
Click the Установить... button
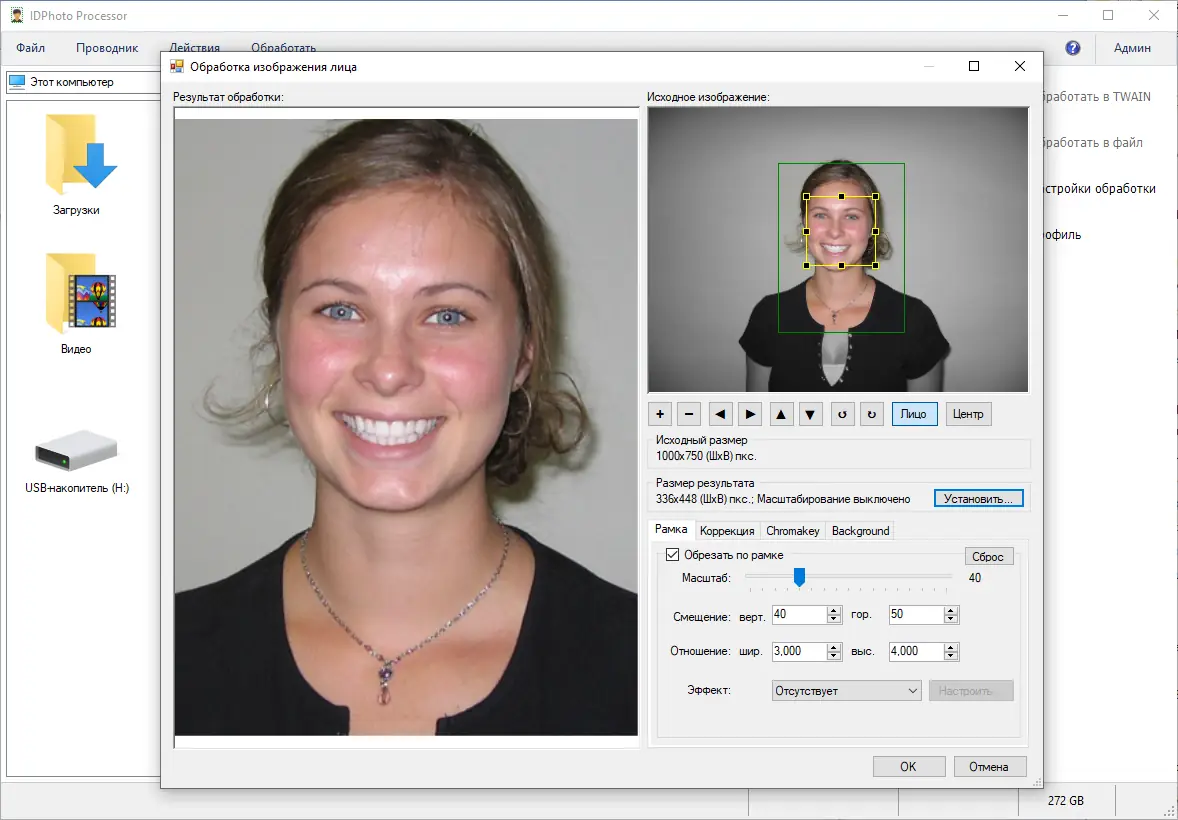point(978,498)
